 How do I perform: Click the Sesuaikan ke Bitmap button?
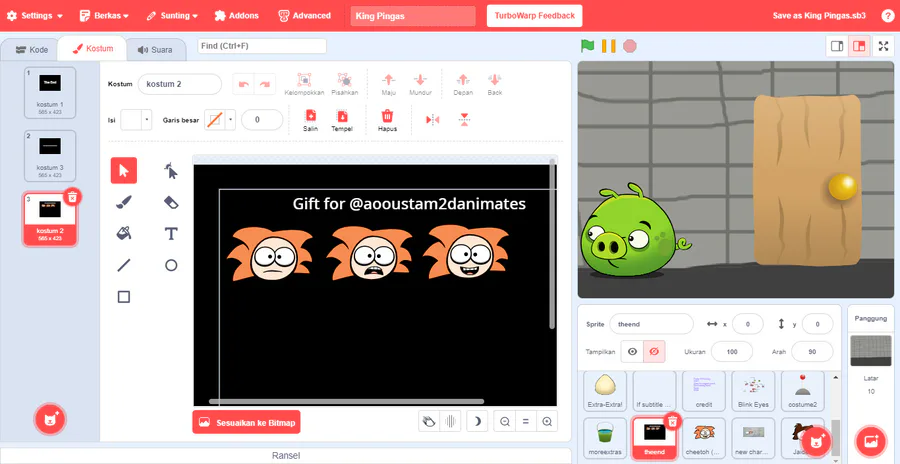tap(246, 422)
